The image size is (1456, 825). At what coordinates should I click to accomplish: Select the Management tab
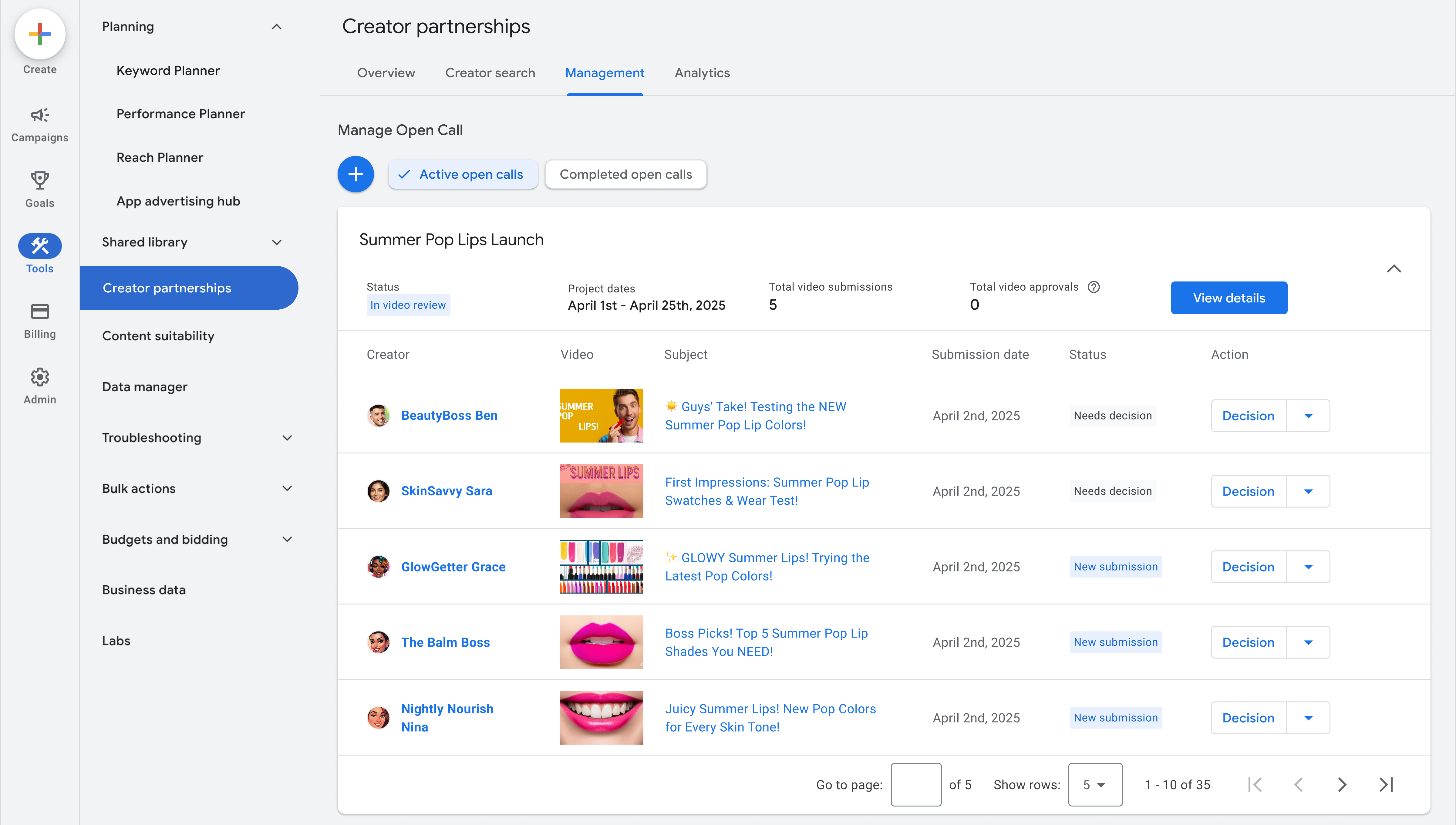click(x=605, y=73)
